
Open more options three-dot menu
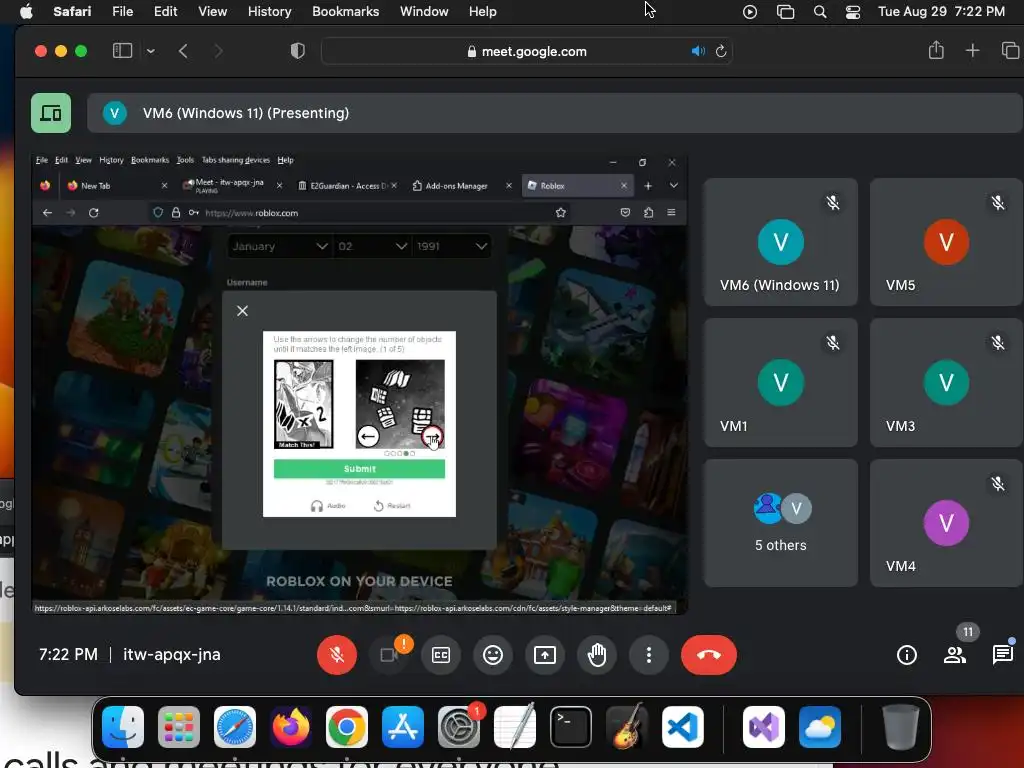coord(648,654)
